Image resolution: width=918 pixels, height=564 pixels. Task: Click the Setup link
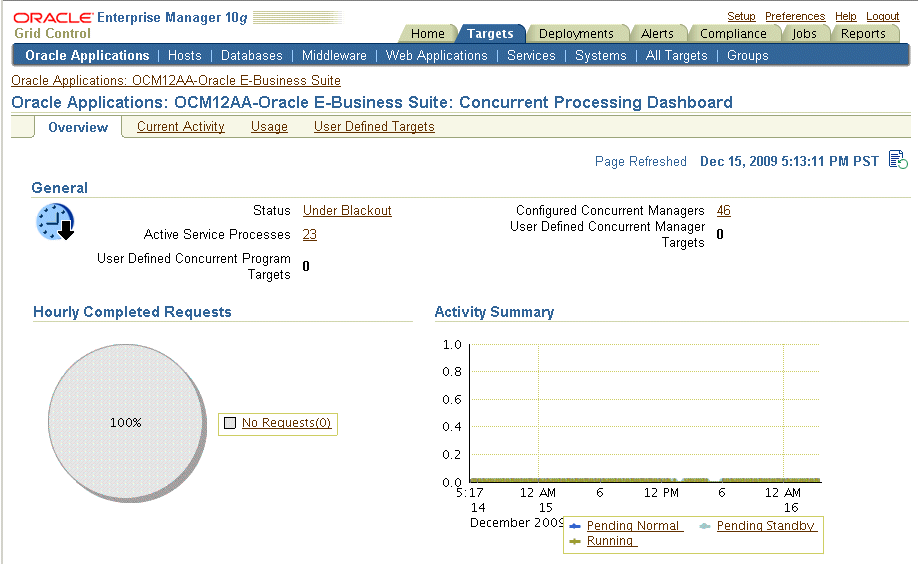[741, 16]
